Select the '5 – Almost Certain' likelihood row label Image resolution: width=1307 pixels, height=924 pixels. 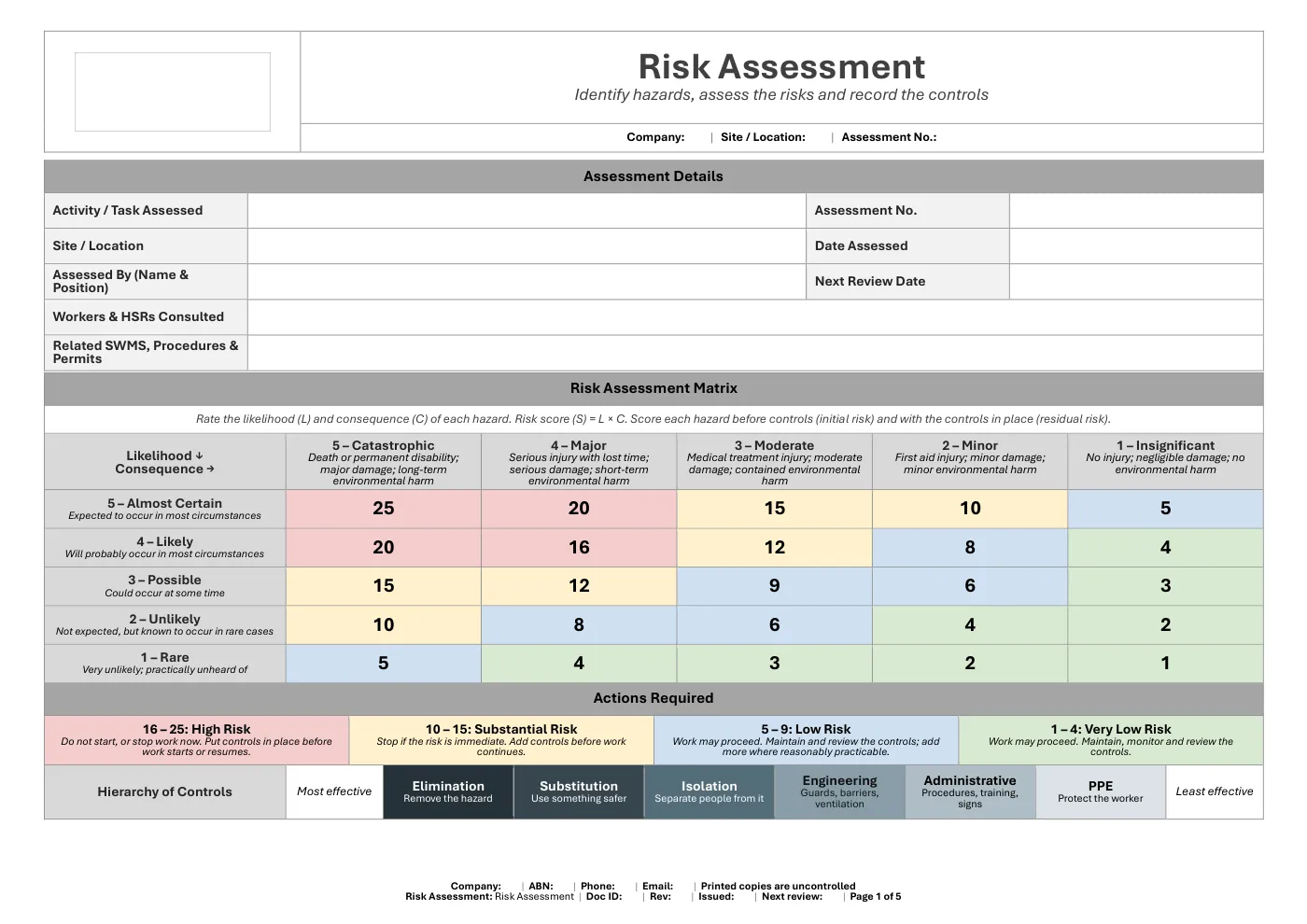pyautogui.click(x=165, y=509)
